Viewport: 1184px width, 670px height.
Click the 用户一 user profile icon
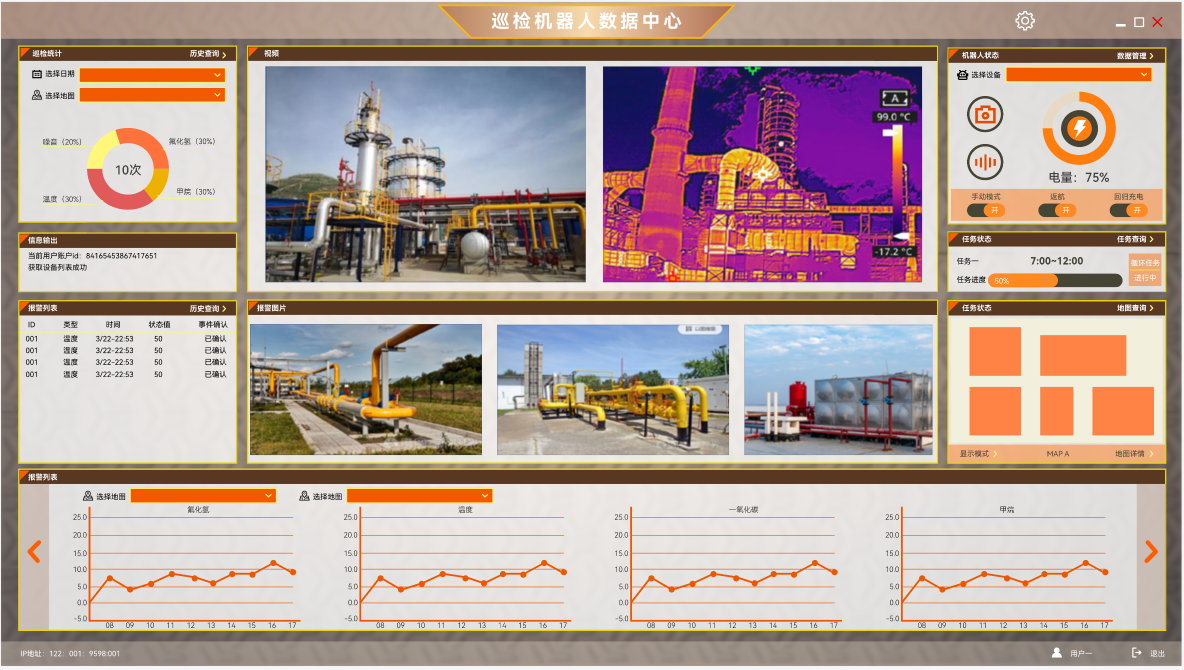[x=1057, y=653]
